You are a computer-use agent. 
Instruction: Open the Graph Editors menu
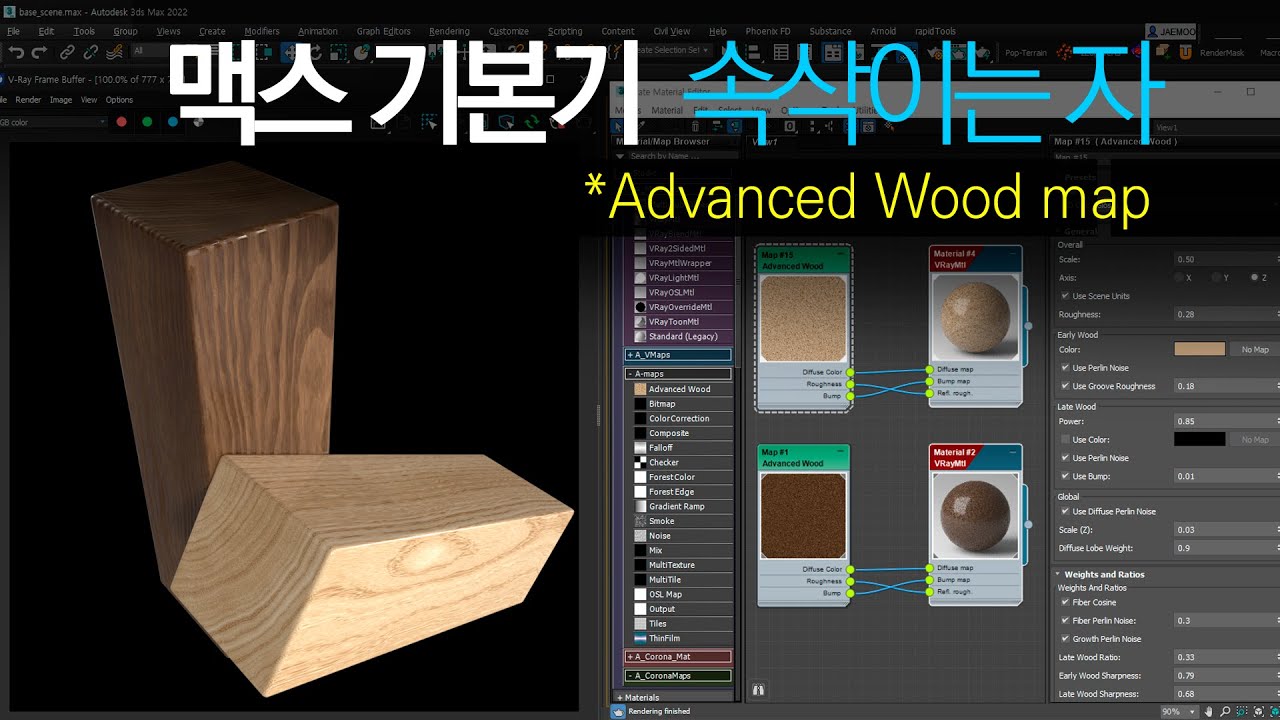pos(383,31)
